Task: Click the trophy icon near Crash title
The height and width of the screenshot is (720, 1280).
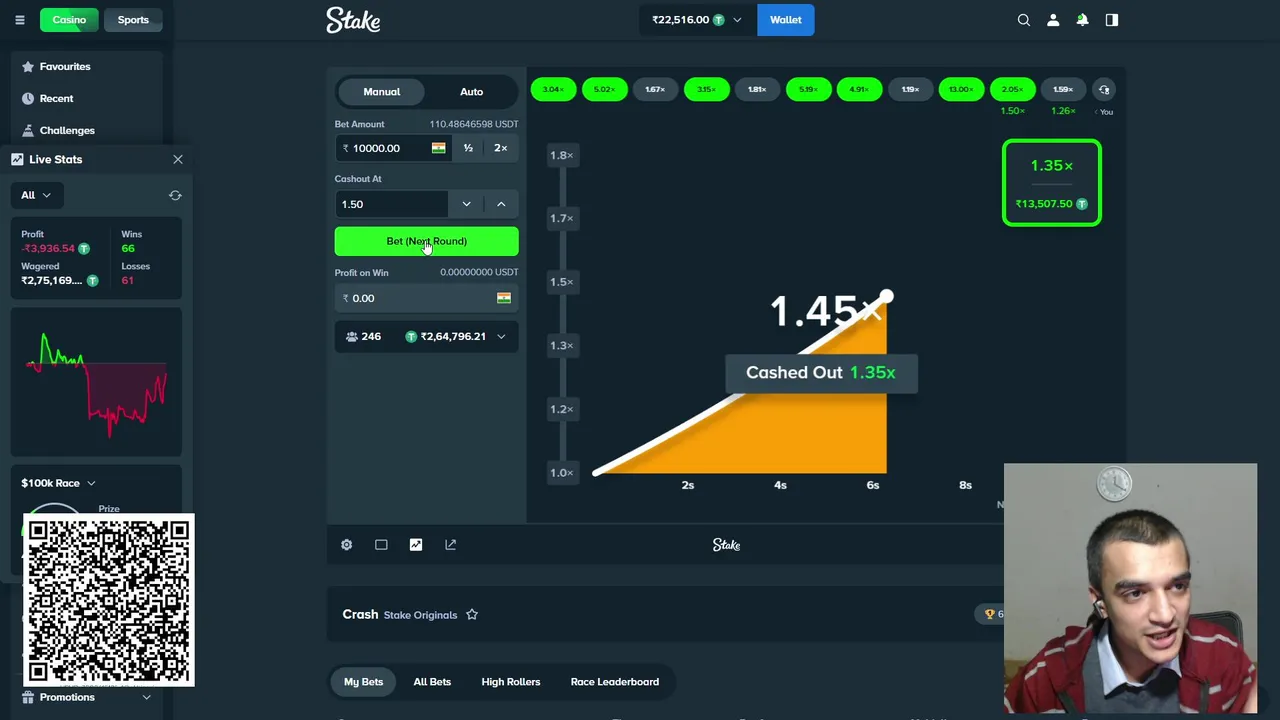Action: click(990, 614)
